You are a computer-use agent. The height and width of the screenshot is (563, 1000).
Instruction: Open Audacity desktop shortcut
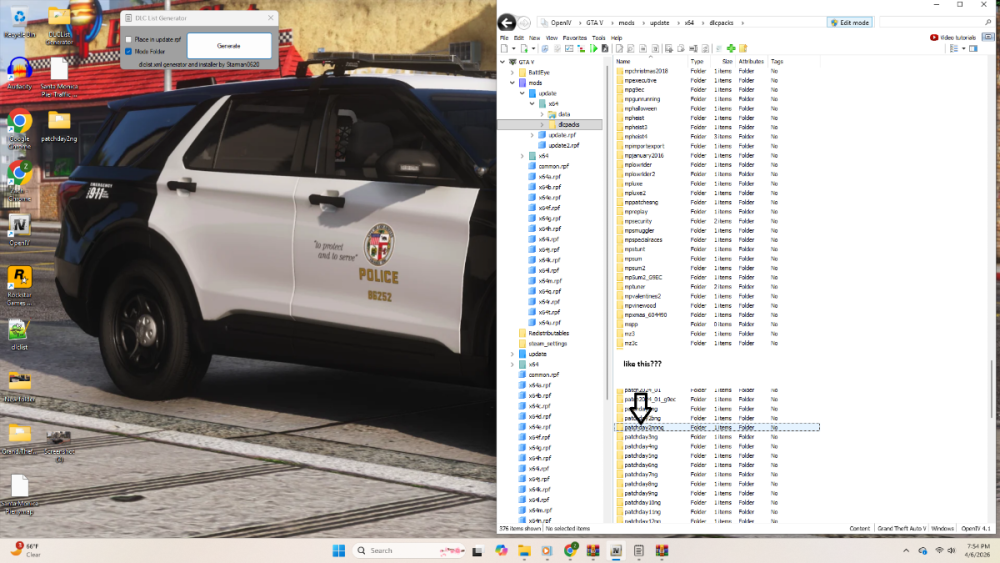(19, 74)
